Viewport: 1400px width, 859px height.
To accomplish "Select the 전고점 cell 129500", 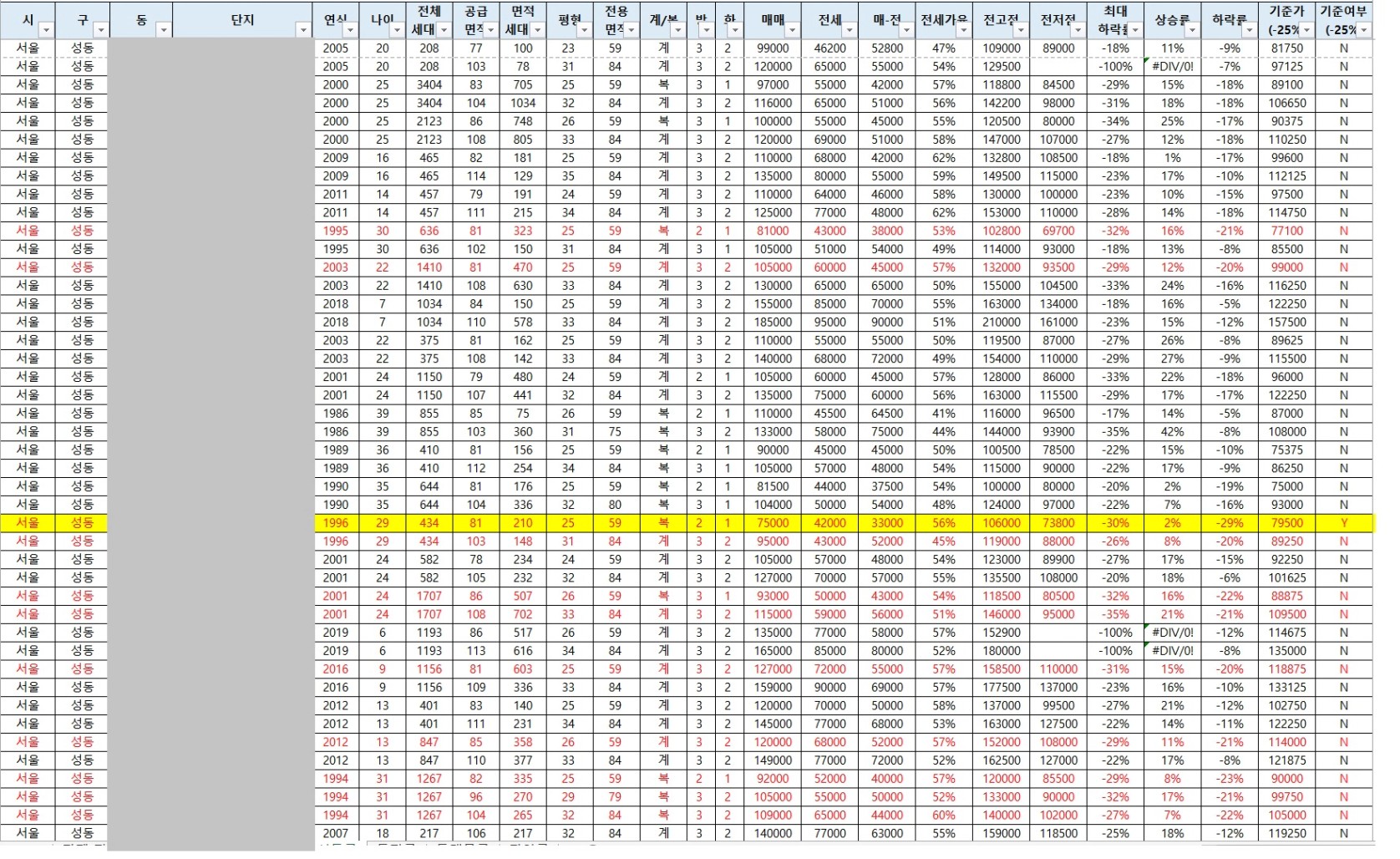I will pyautogui.click(x=1002, y=66).
